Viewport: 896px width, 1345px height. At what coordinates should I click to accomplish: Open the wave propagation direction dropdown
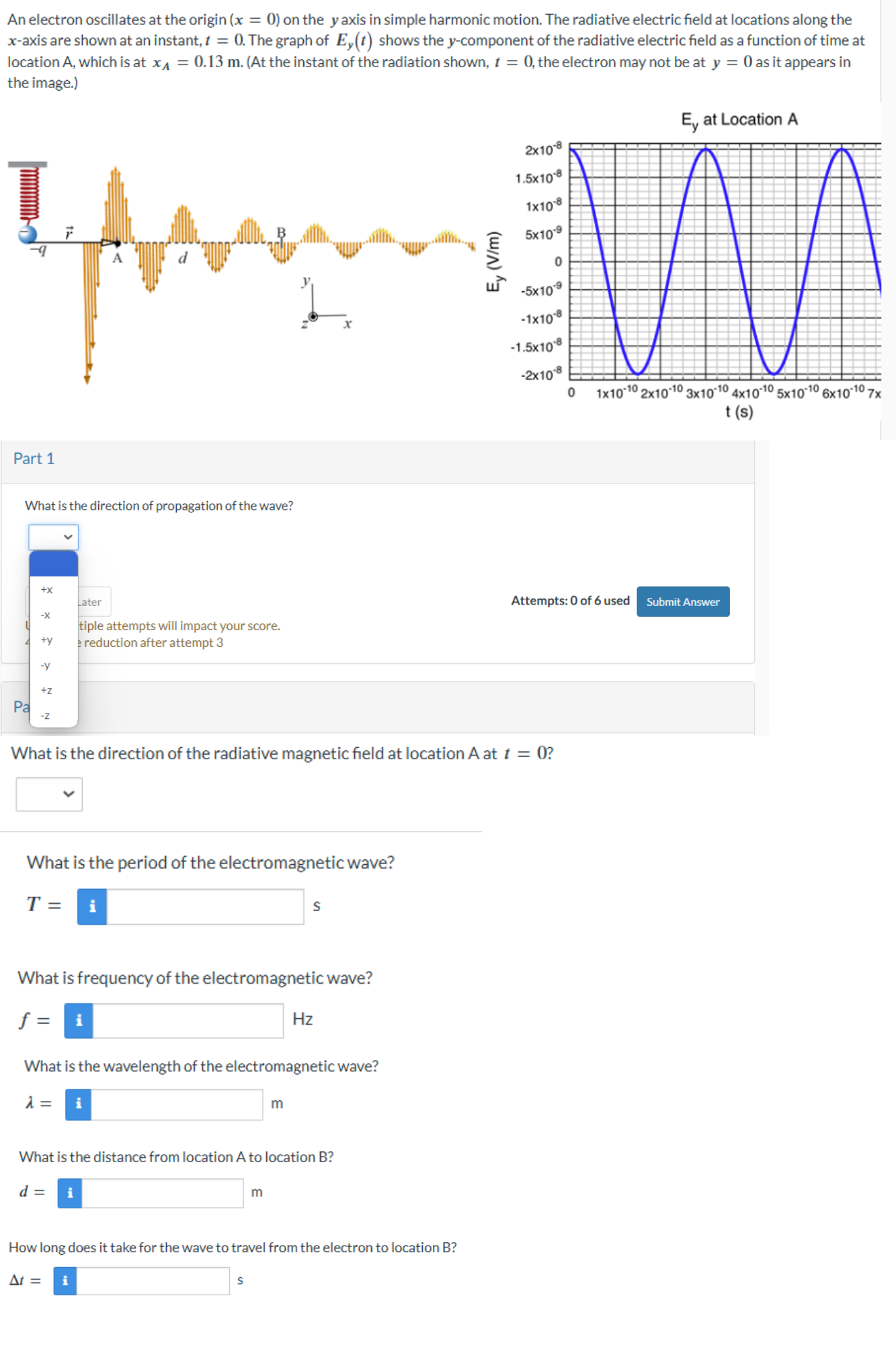coord(53,537)
